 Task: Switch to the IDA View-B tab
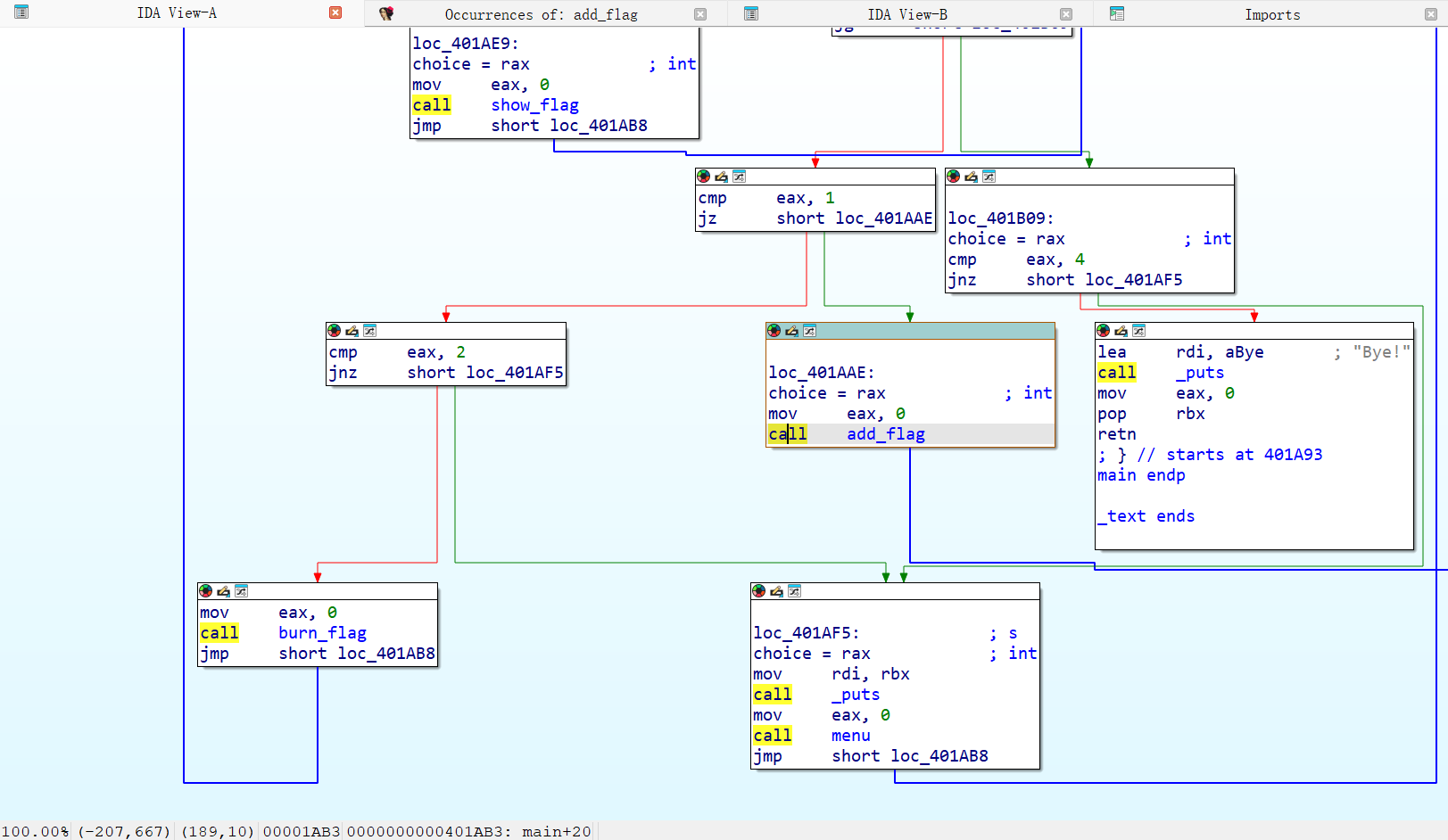pyautogui.click(x=907, y=14)
